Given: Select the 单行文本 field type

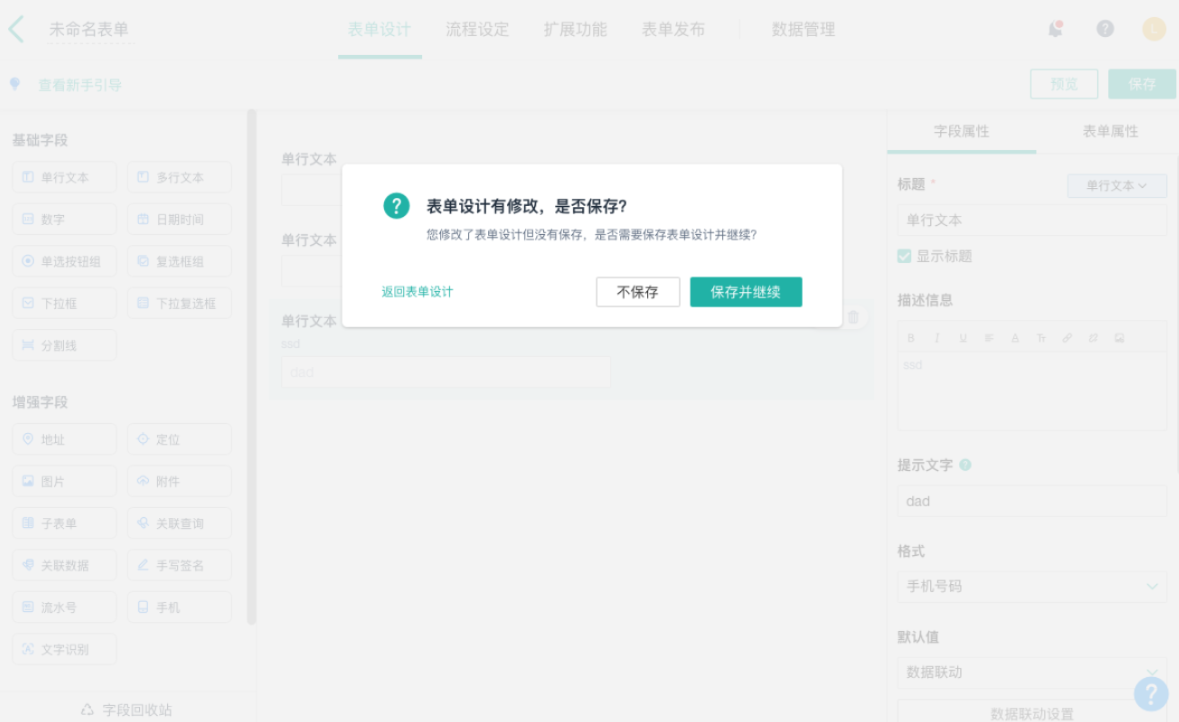Looking at the screenshot, I should click(x=65, y=177).
